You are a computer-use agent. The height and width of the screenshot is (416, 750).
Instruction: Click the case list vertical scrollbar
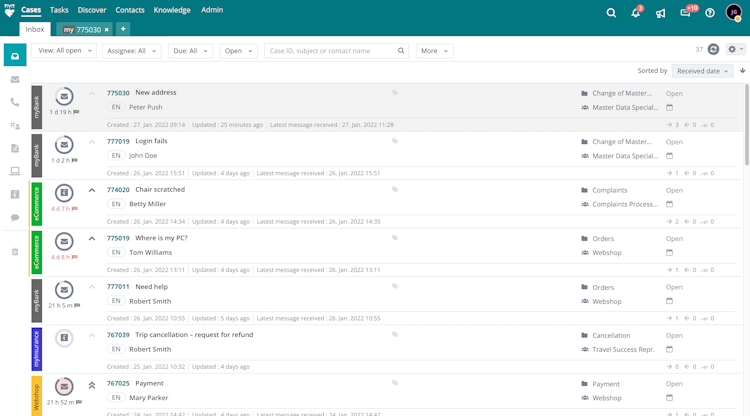tap(747, 125)
